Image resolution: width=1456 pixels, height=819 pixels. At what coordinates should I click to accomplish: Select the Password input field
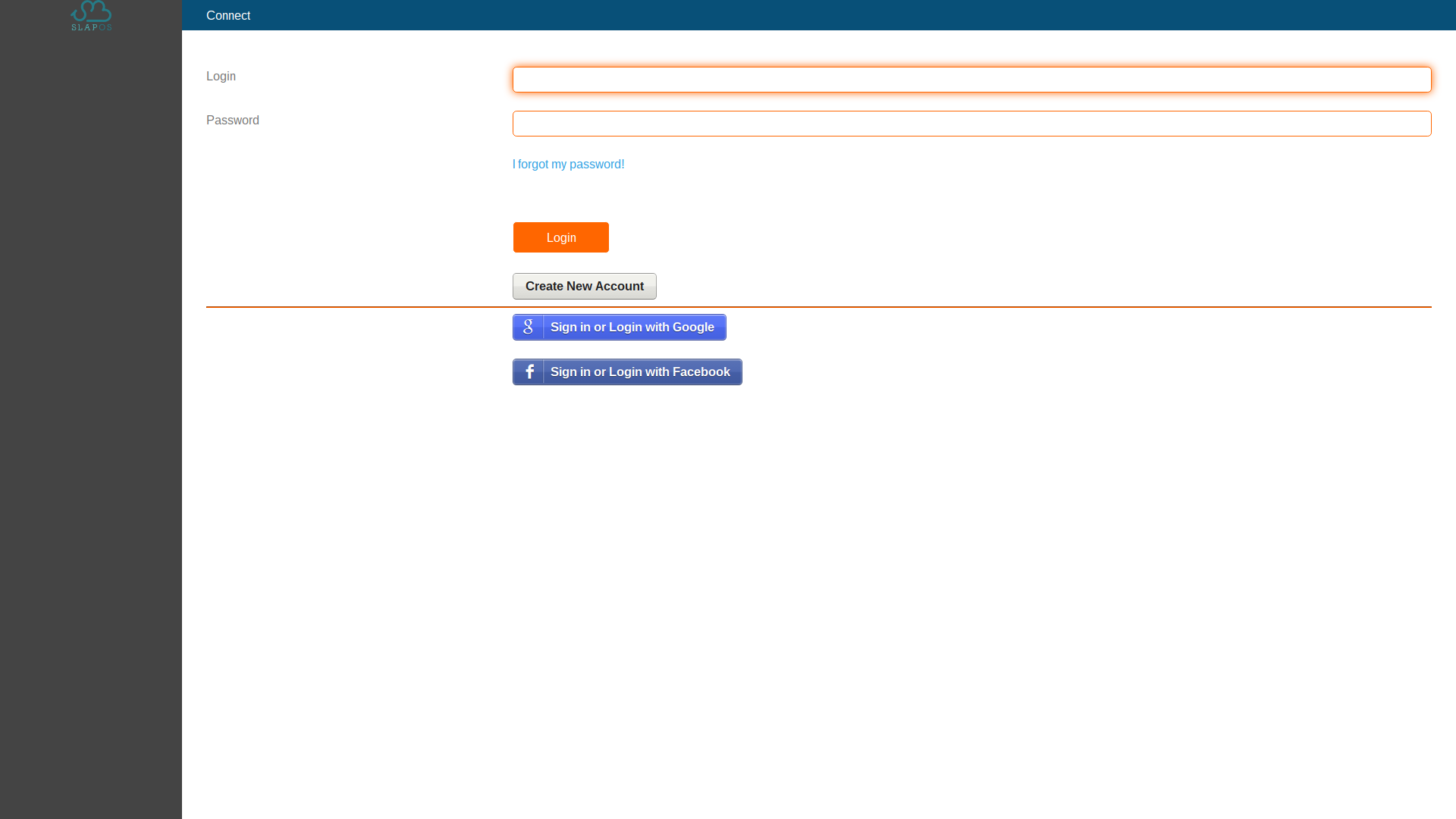971,123
